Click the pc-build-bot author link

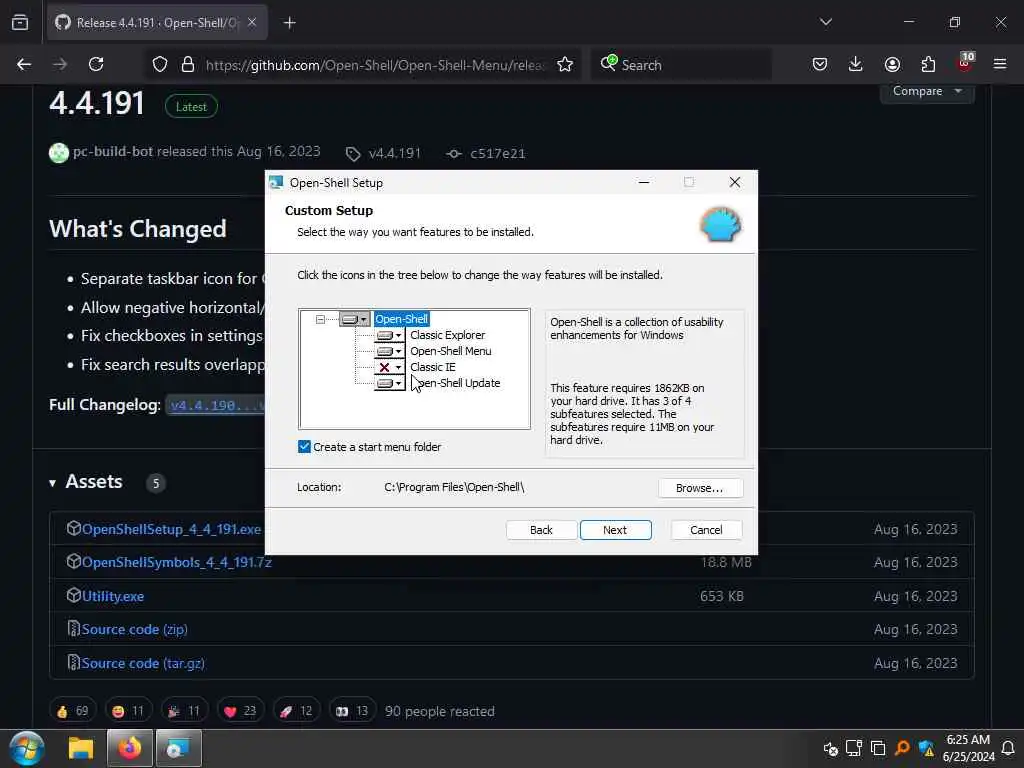click(112, 152)
